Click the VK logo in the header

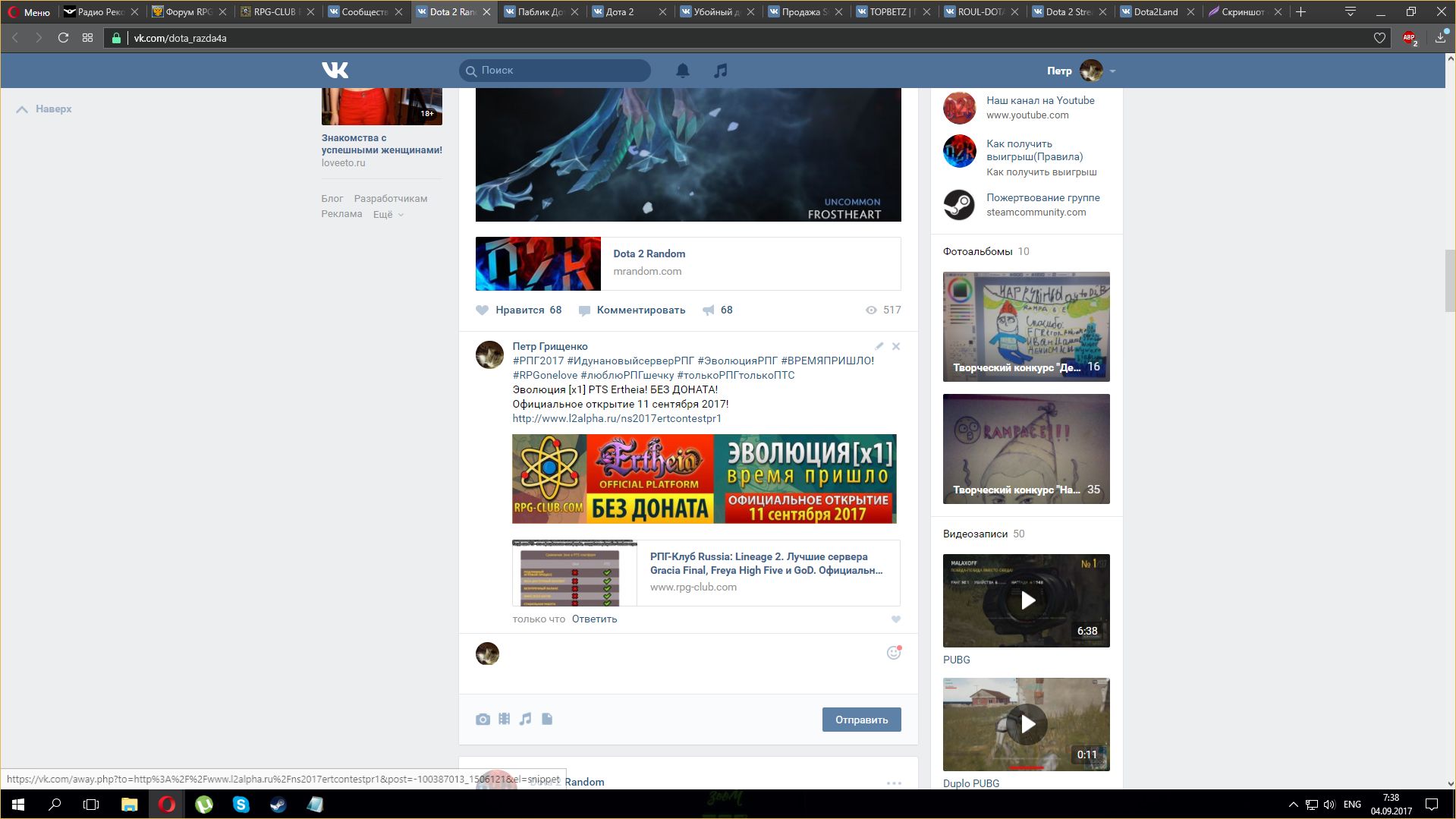[x=335, y=71]
